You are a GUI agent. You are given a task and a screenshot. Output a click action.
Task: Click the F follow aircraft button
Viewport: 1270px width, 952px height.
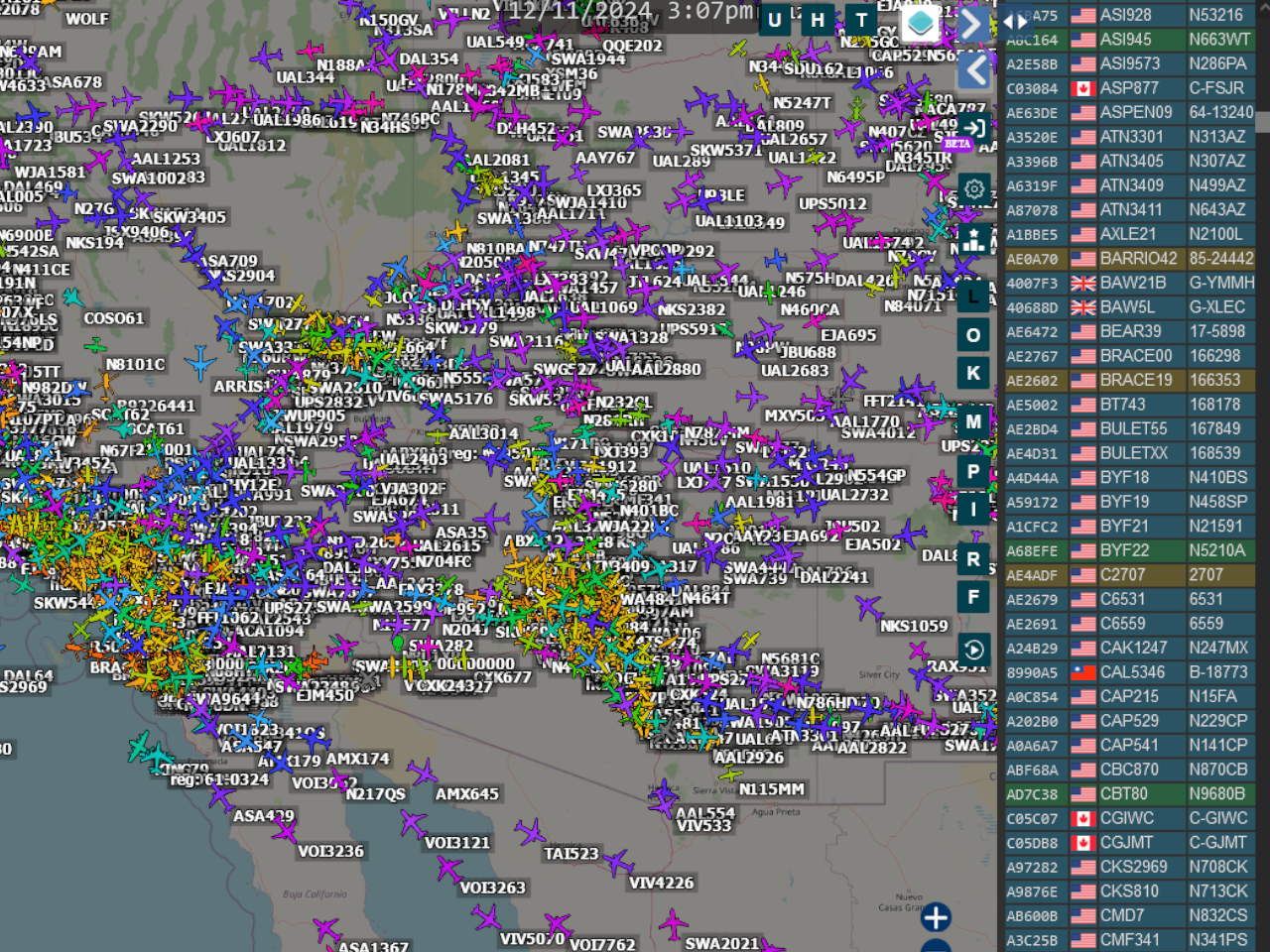973,597
